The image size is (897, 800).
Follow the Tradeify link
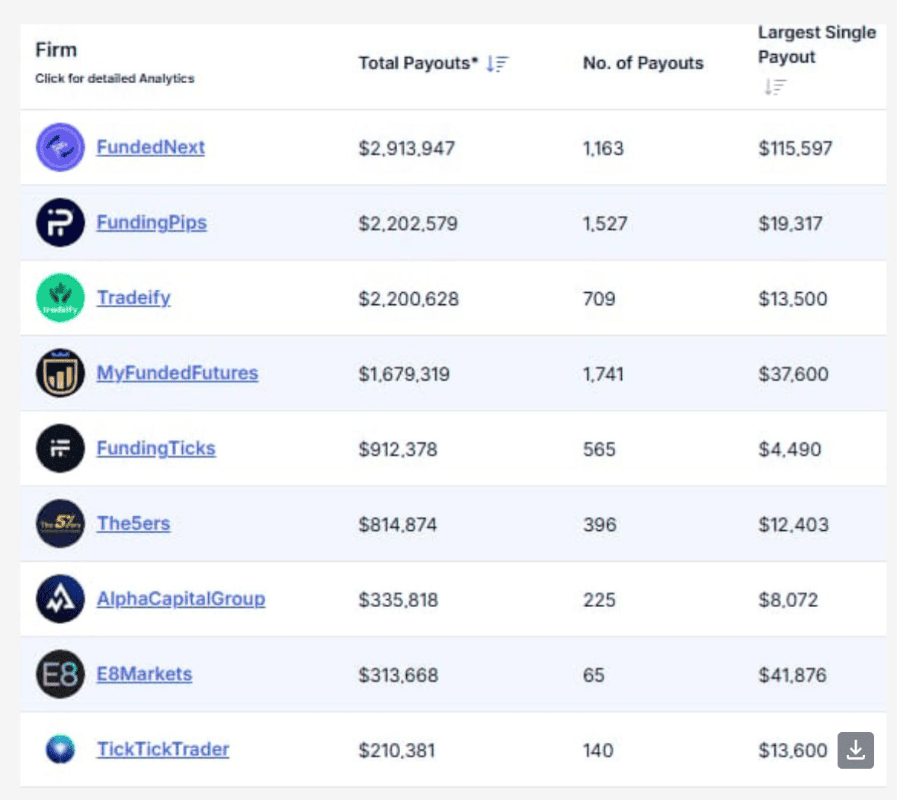[x=133, y=298]
